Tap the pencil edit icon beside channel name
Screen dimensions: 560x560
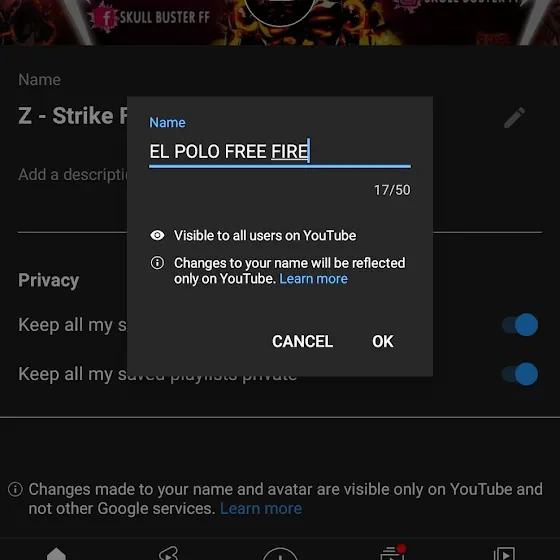pyautogui.click(x=514, y=118)
